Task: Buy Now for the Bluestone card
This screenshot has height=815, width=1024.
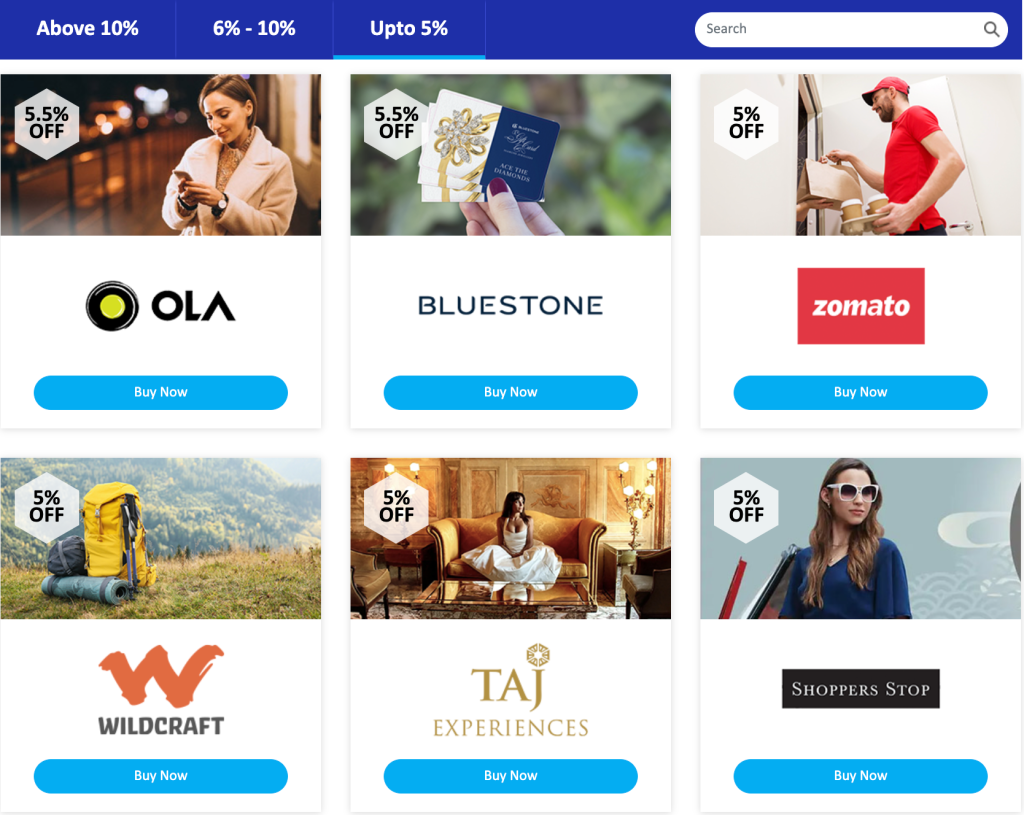Action: pos(511,392)
